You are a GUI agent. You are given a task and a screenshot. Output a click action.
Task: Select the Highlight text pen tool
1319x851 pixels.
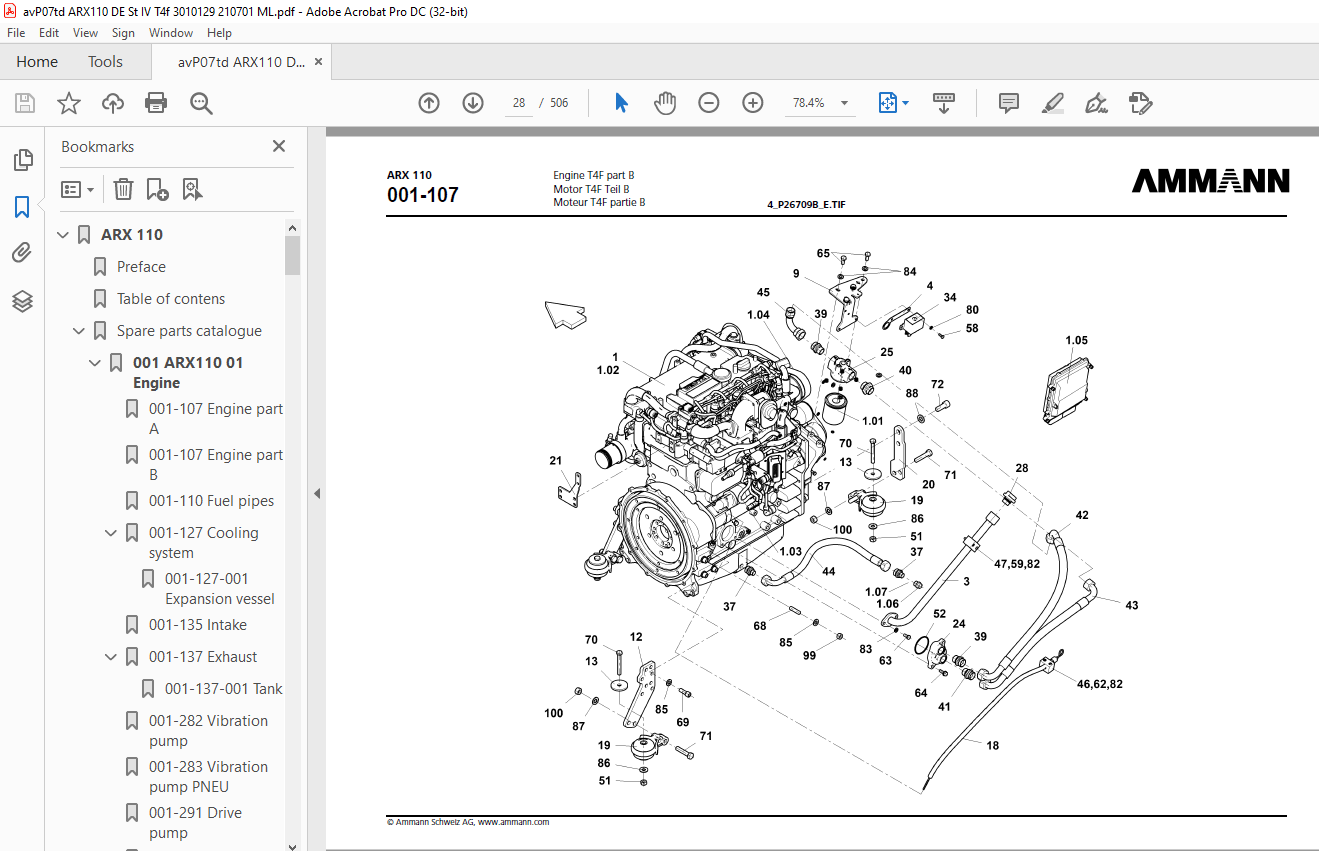click(1052, 103)
